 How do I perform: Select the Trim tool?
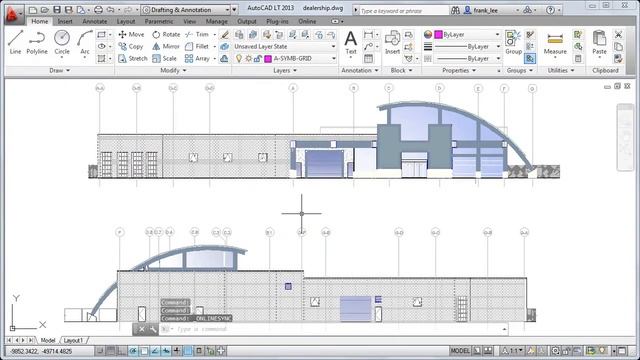click(x=197, y=35)
